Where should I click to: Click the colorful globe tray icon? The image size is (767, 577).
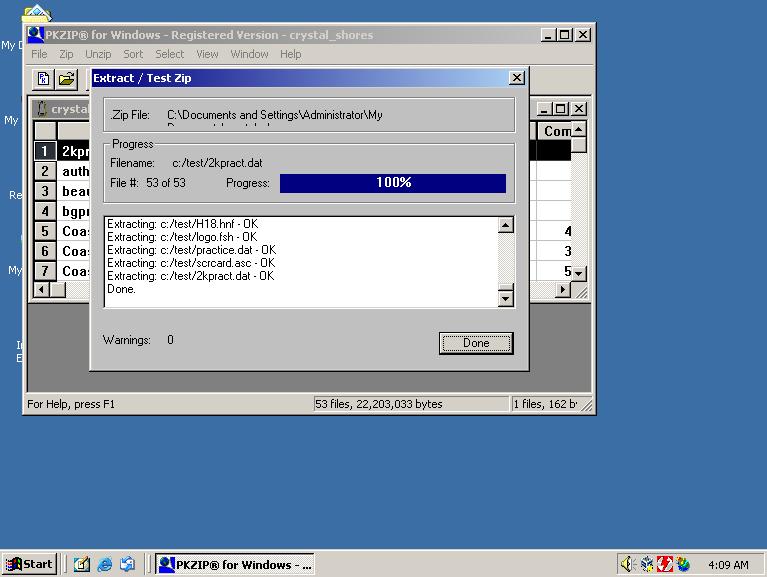click(x=683, y=564)
